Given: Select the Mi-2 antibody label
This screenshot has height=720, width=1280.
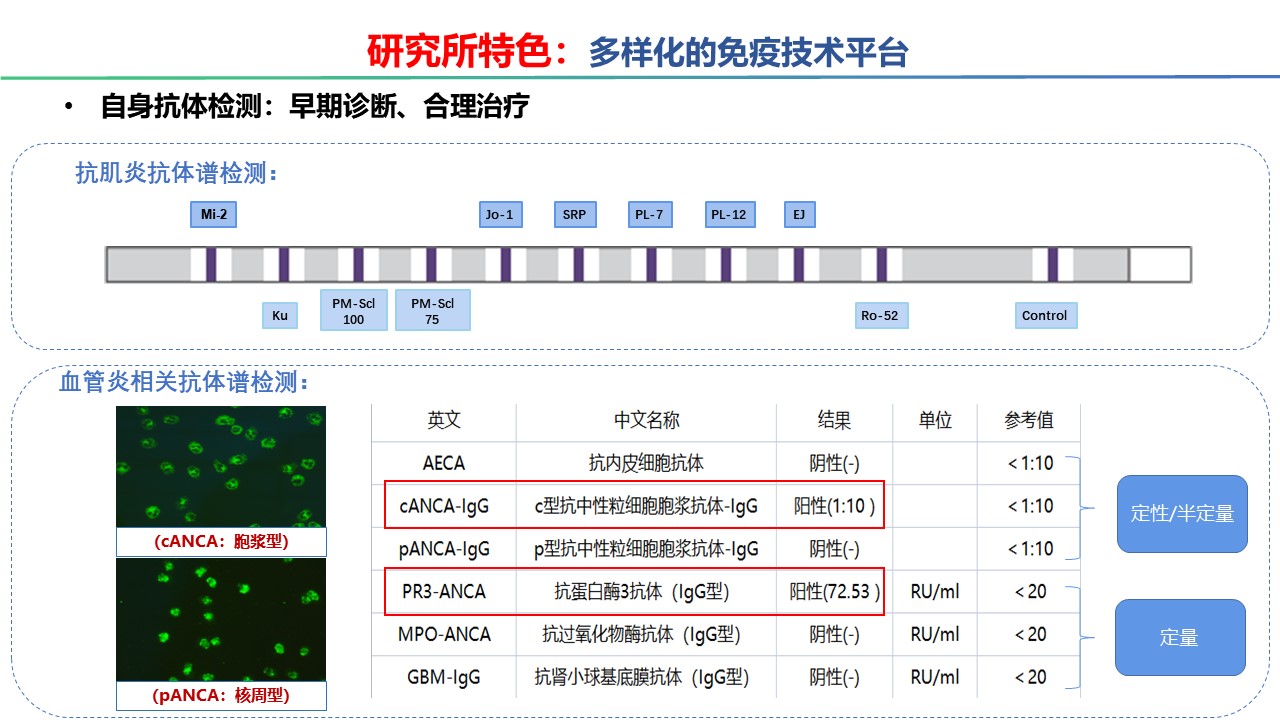Looking at the screenshot, I should coord(214,214).
